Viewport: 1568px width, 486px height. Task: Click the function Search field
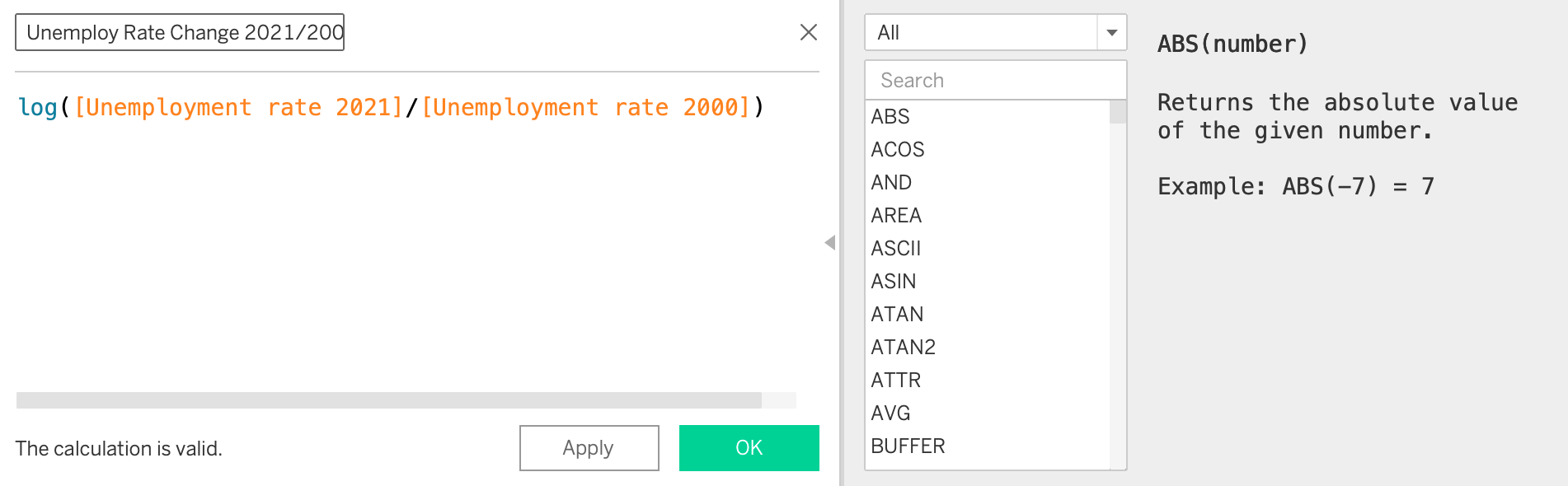(994, 80)
